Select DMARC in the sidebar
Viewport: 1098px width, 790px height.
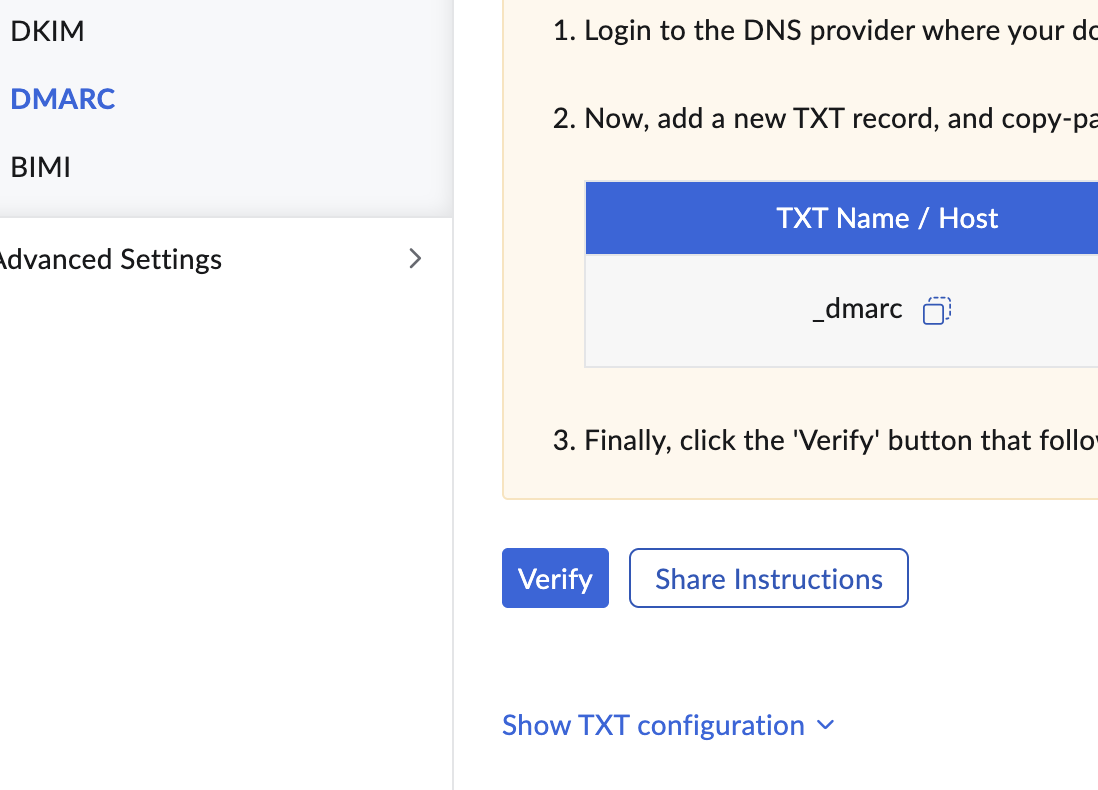click(x=62, y=99)
